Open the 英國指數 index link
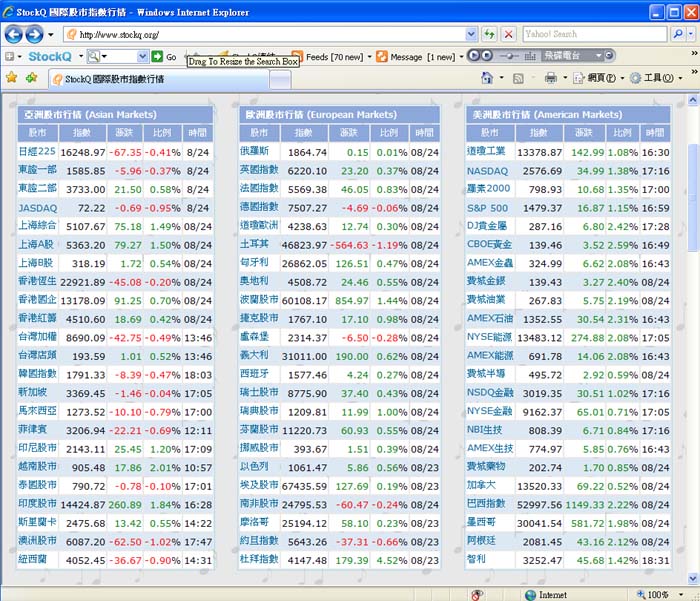The height and width of the screenshot is (601, 700). pos(259,170)
